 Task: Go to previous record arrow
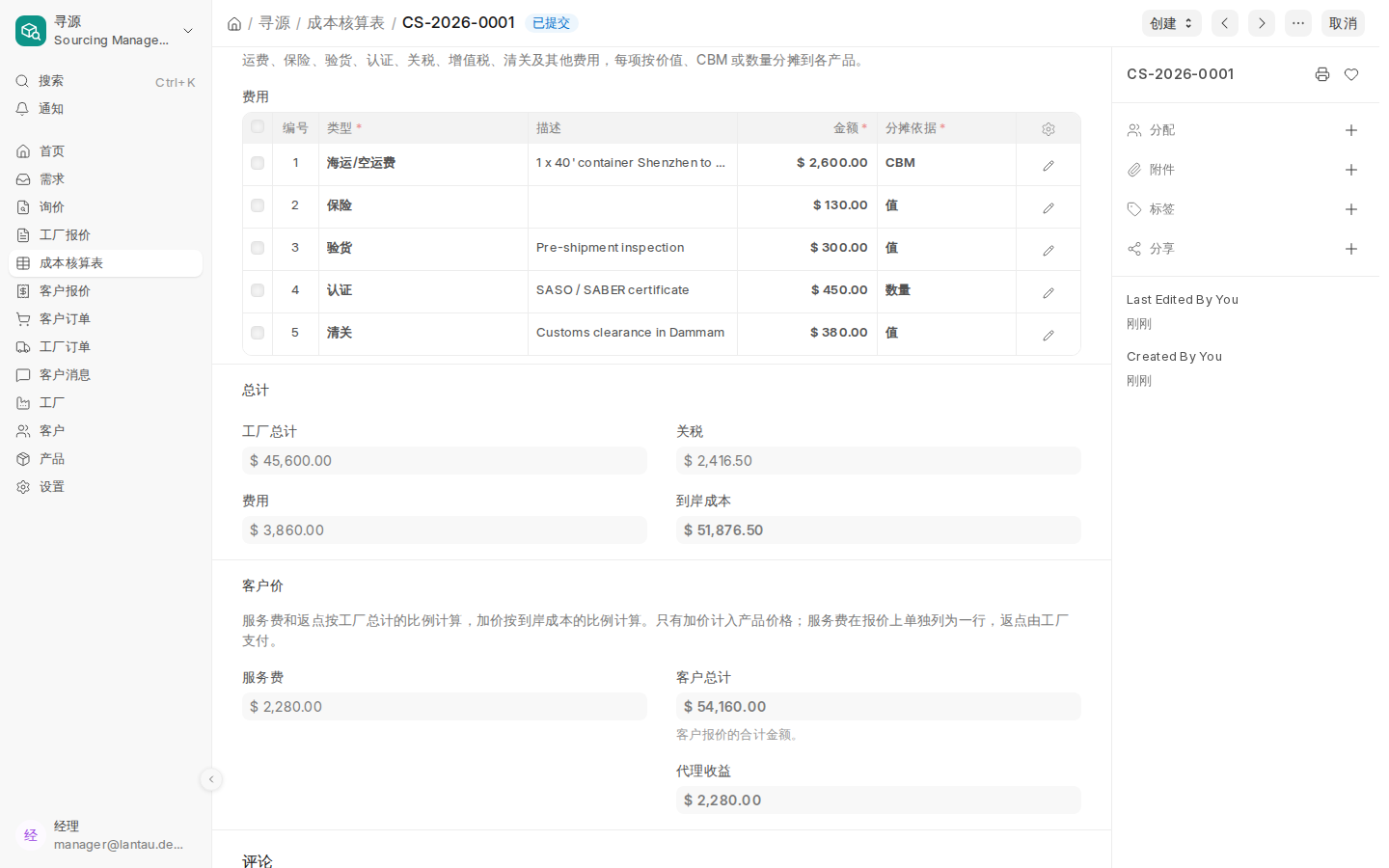pyautogui.click(x=1225, y=23)
